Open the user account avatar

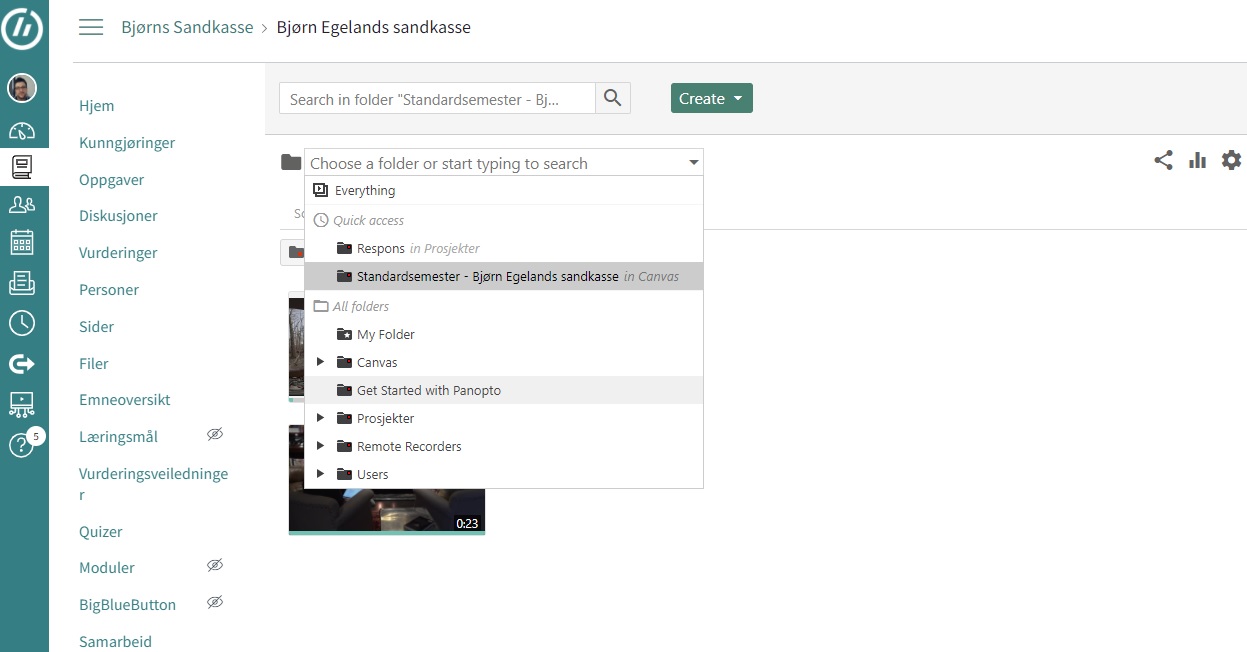pos(22,88)
